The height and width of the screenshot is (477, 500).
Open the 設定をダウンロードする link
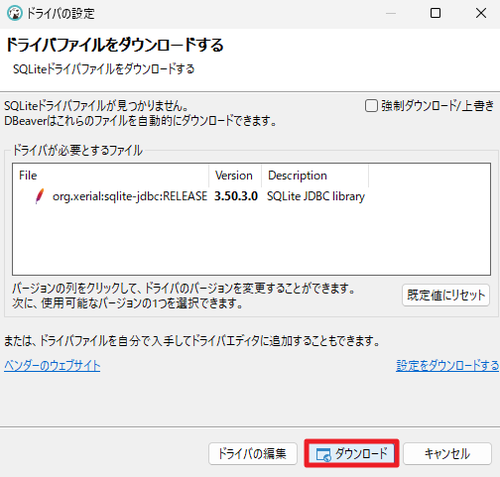[x=447, y=366]
